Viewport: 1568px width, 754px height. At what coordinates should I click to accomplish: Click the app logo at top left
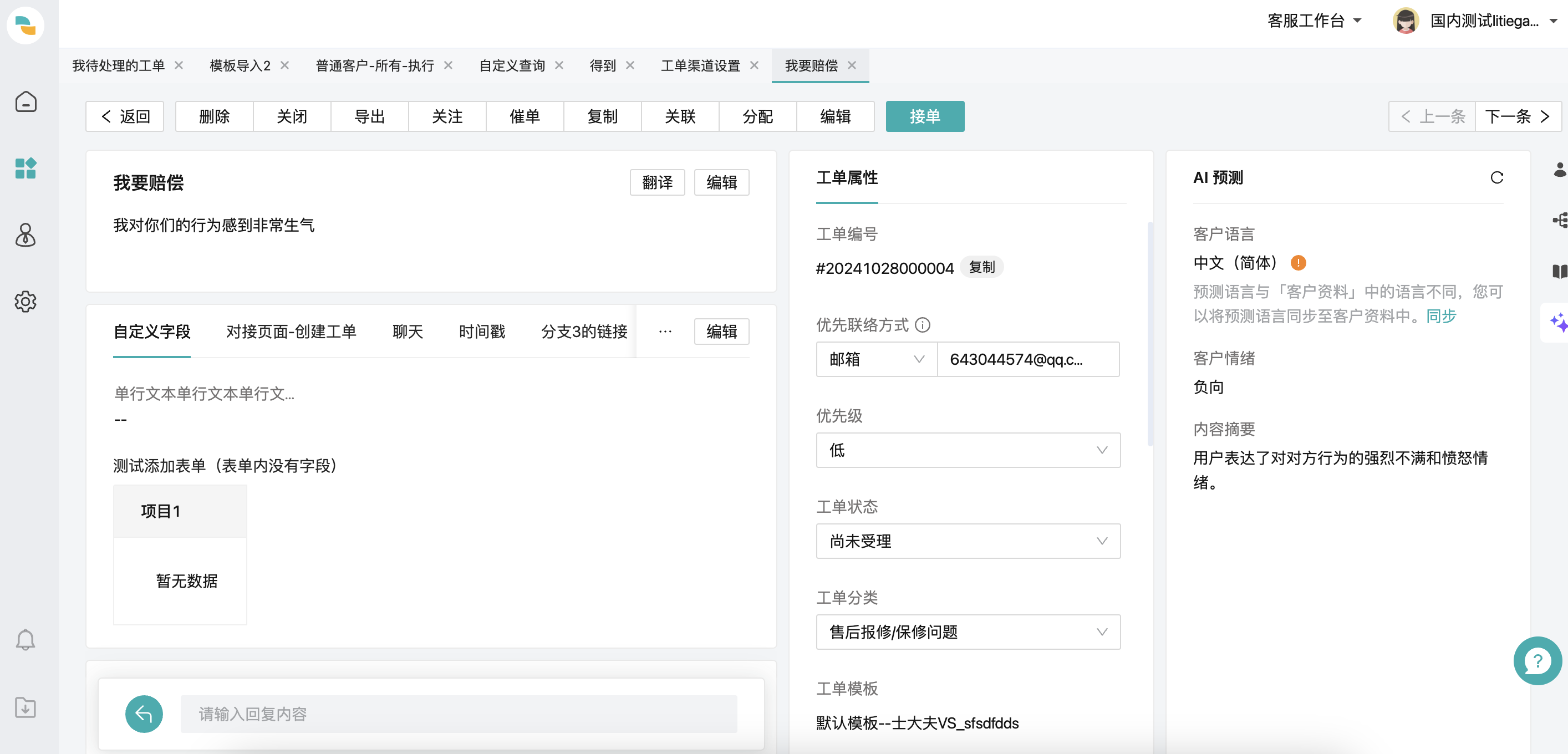pyautogui.click(x=26, y=26)
